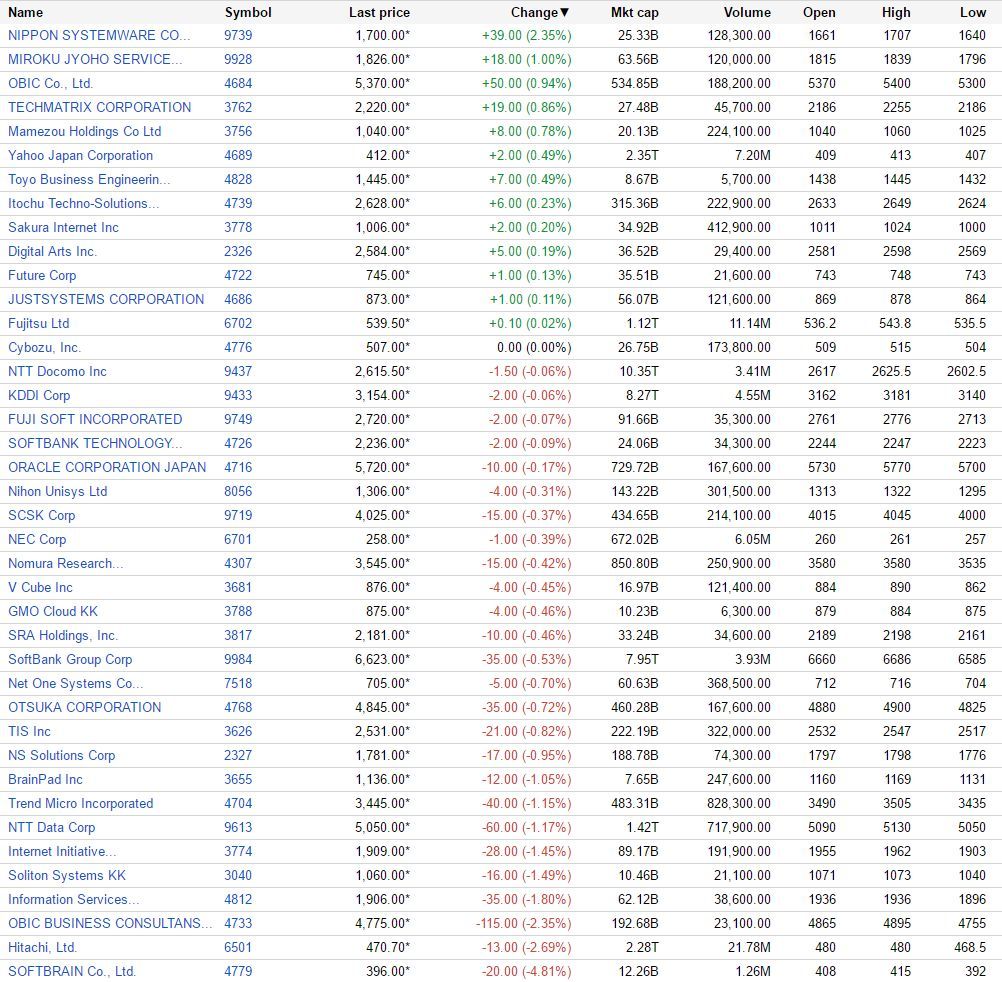Image resolution: width=1002 pixels, height=982 pixels.
Task: Click ticker symbol 9739
Action: pos(238,35)
